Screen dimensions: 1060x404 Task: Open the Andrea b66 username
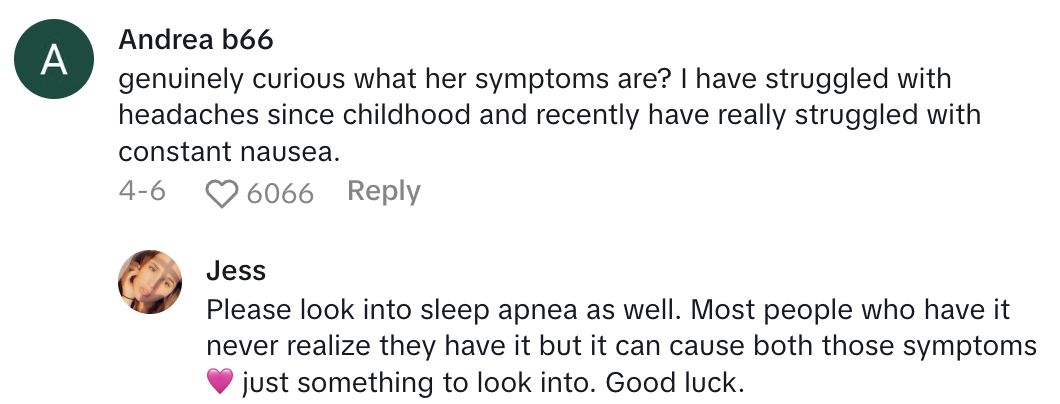tap(195, 41)
